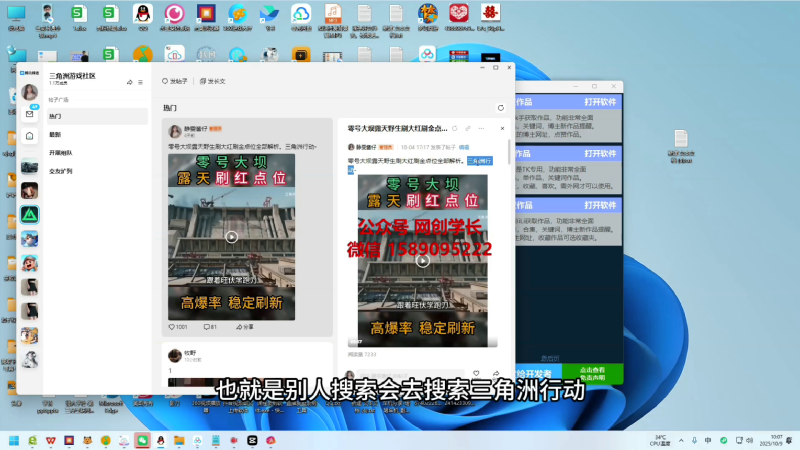Screen dimensions: 800x450
Task: Open the text file icon on the desktop right side
Action: [681, 146]
